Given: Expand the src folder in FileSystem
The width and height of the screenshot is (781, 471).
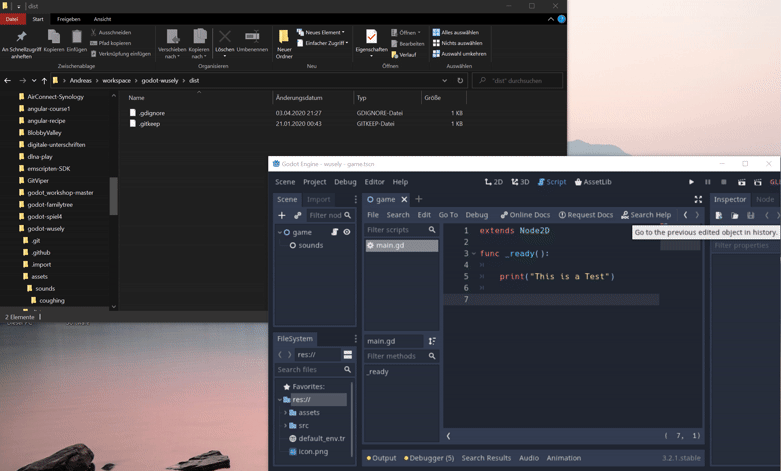Looking at the screenshot, I should click(285, 425).
